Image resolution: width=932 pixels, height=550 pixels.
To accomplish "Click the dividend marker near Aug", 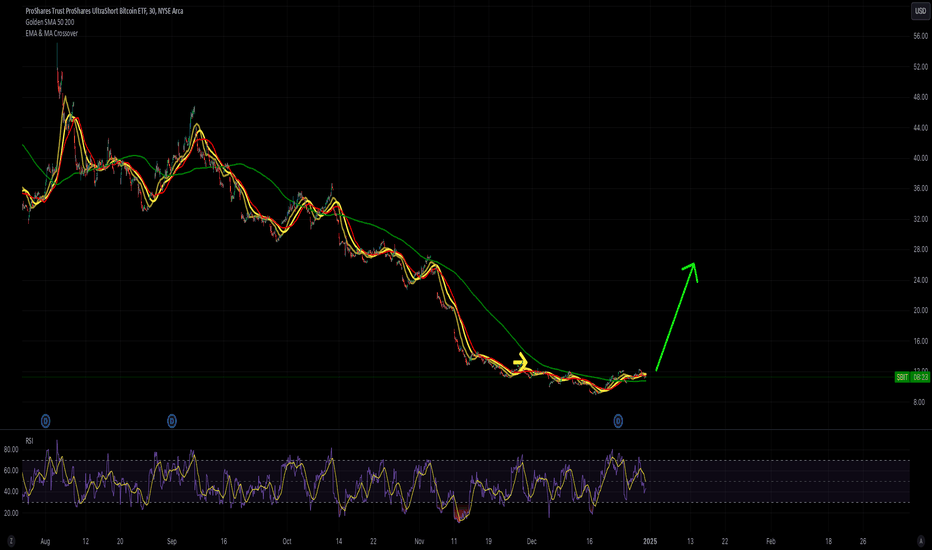I will (x=45, y=421).
